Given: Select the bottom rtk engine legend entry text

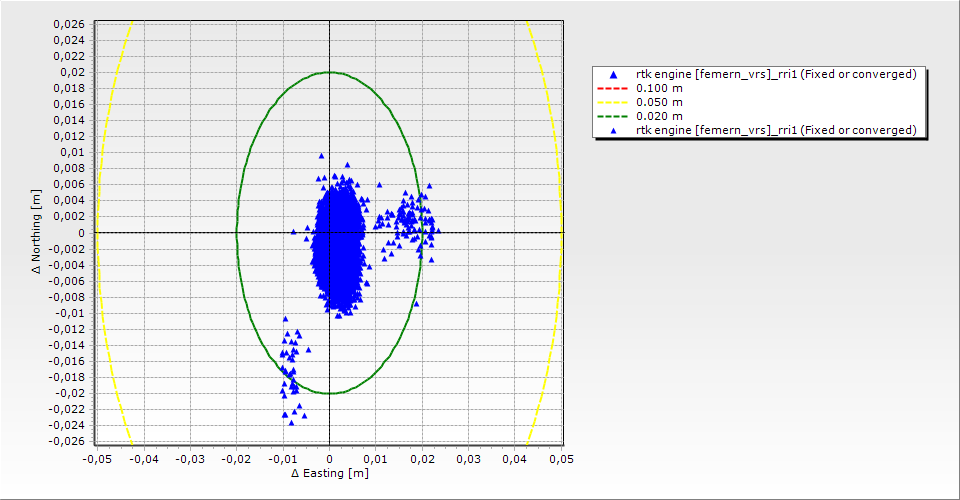Looking at the screenshot, I should (776, 130).
